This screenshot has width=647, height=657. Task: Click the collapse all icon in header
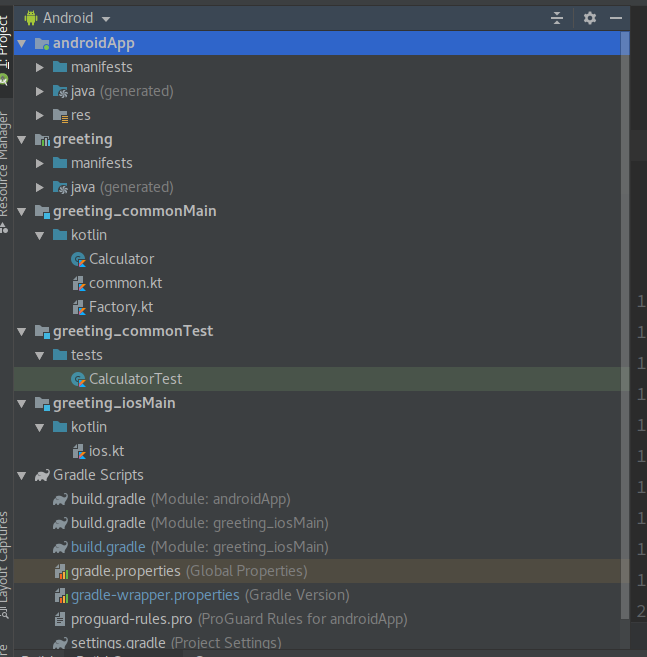click(x=558, y=18)
